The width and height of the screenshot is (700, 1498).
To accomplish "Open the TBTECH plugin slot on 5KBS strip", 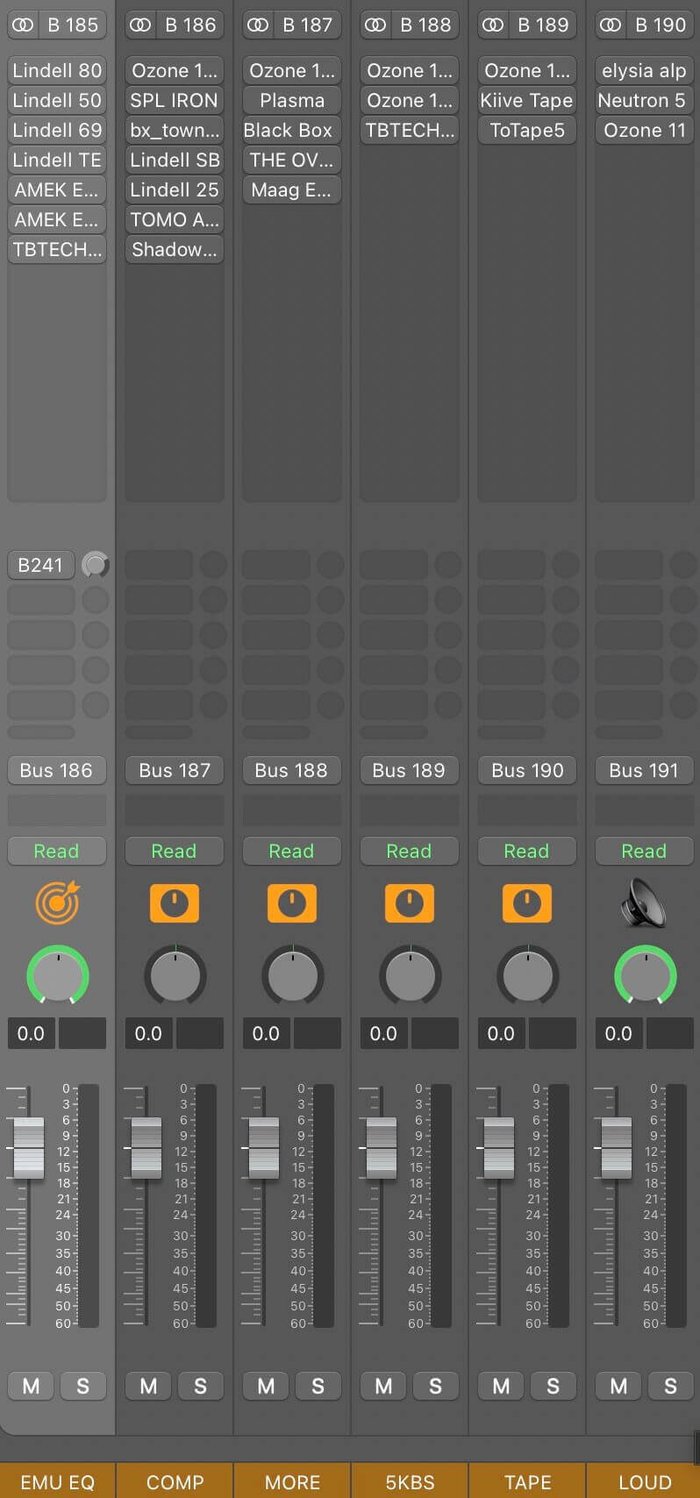I will tap(410, 130).
